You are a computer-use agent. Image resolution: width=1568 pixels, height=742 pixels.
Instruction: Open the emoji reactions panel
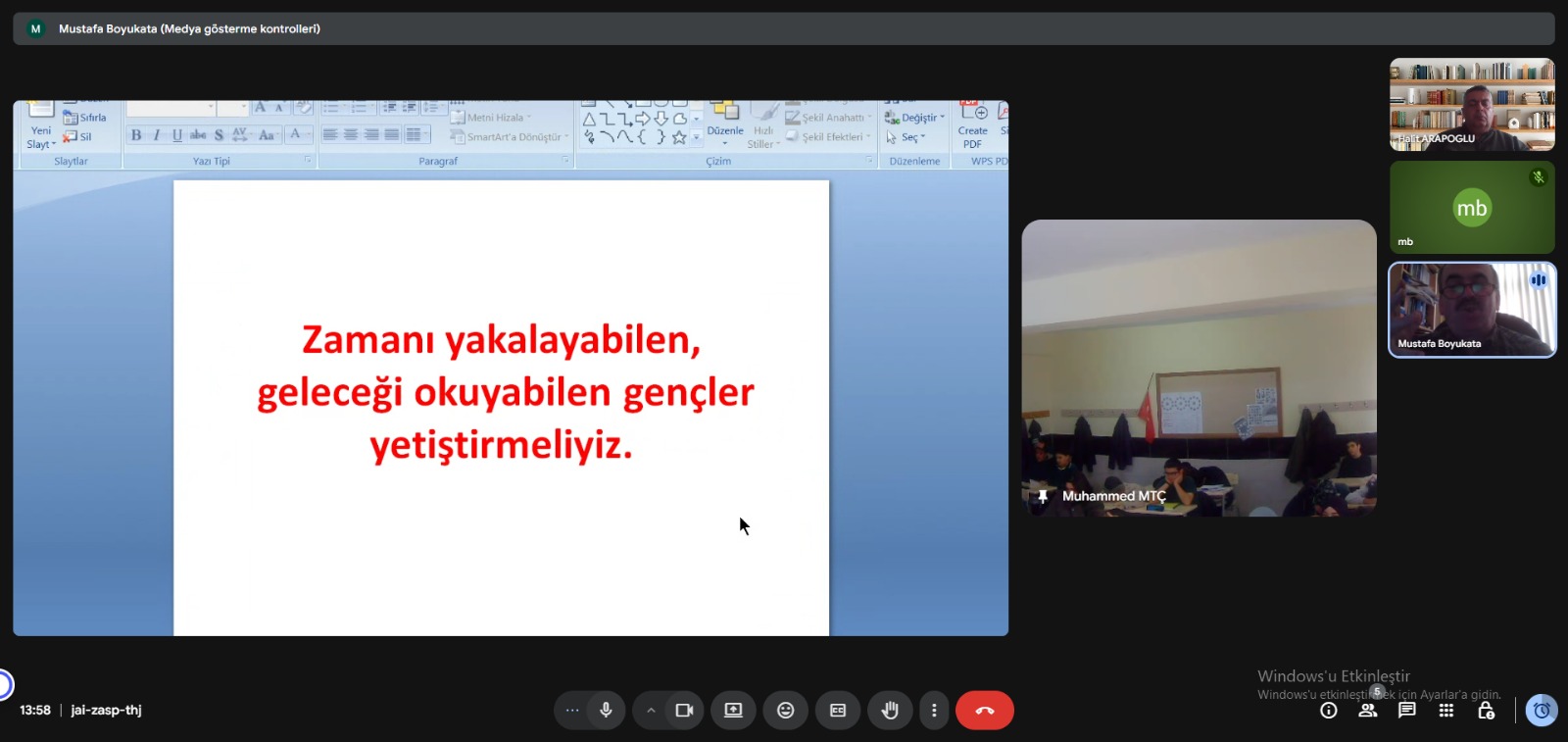point(785,711)
